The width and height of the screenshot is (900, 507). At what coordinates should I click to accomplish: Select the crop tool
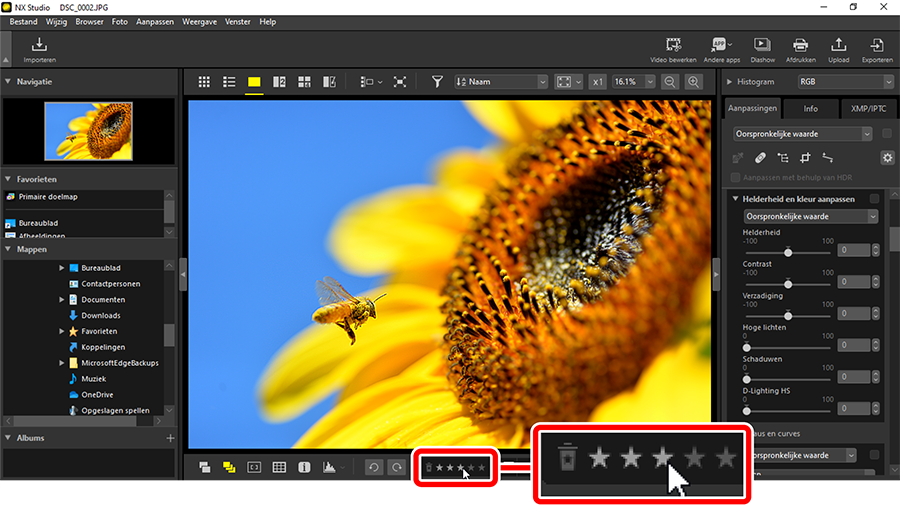tap(805, 157)
